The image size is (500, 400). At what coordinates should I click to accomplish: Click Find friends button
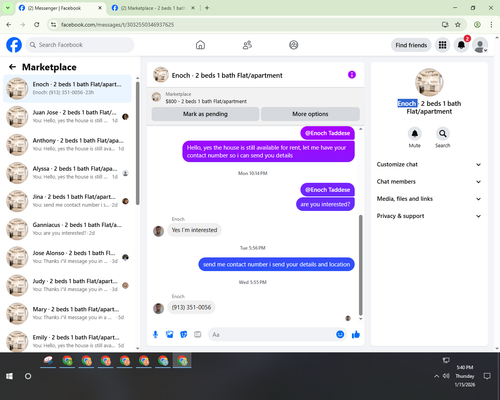[411, 45]
